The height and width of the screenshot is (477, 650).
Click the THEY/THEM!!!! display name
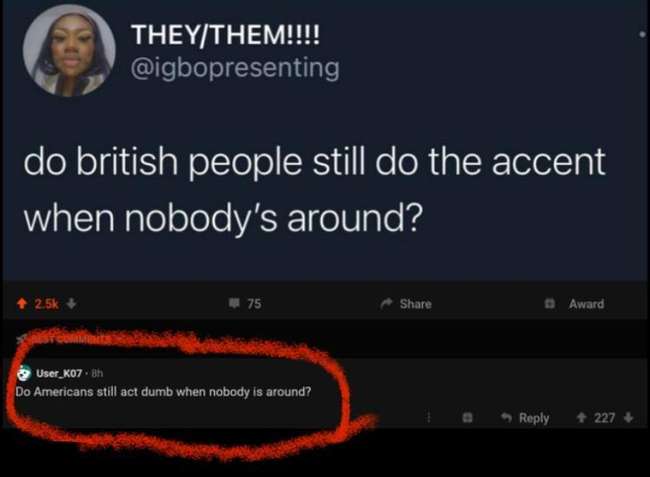coord(226,34)
